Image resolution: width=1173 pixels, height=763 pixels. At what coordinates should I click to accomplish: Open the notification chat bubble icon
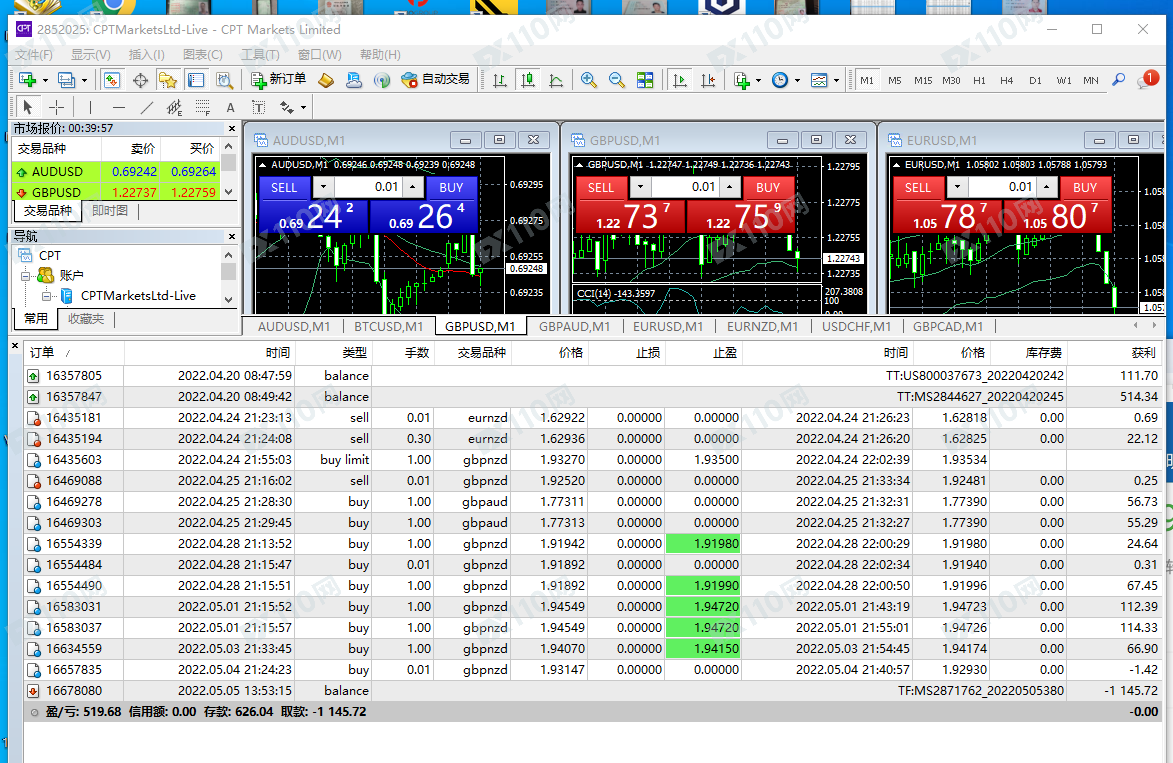tap(1145, 80)
